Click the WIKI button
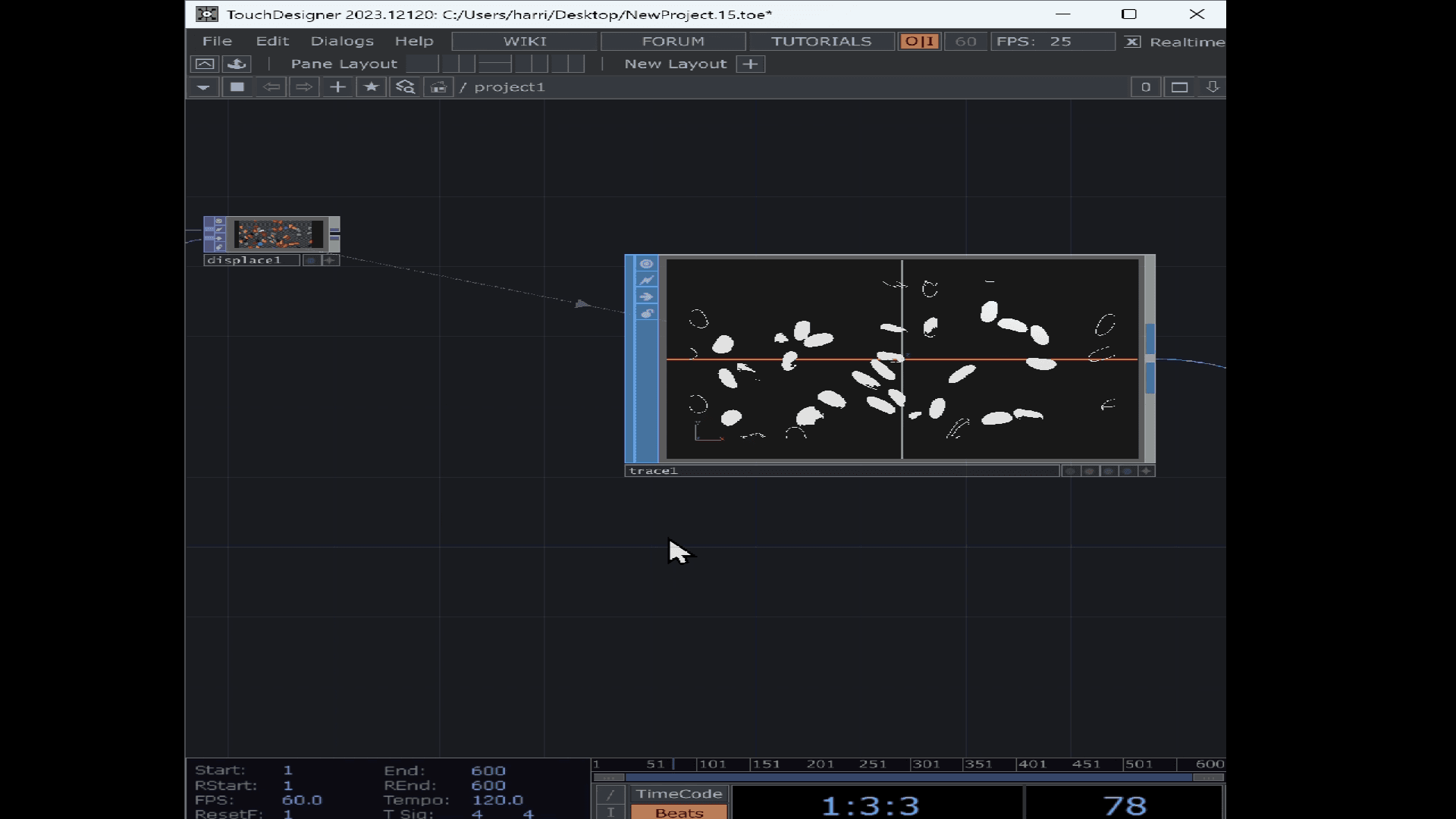The image size is (1456, 819). (x=525, y=41)
